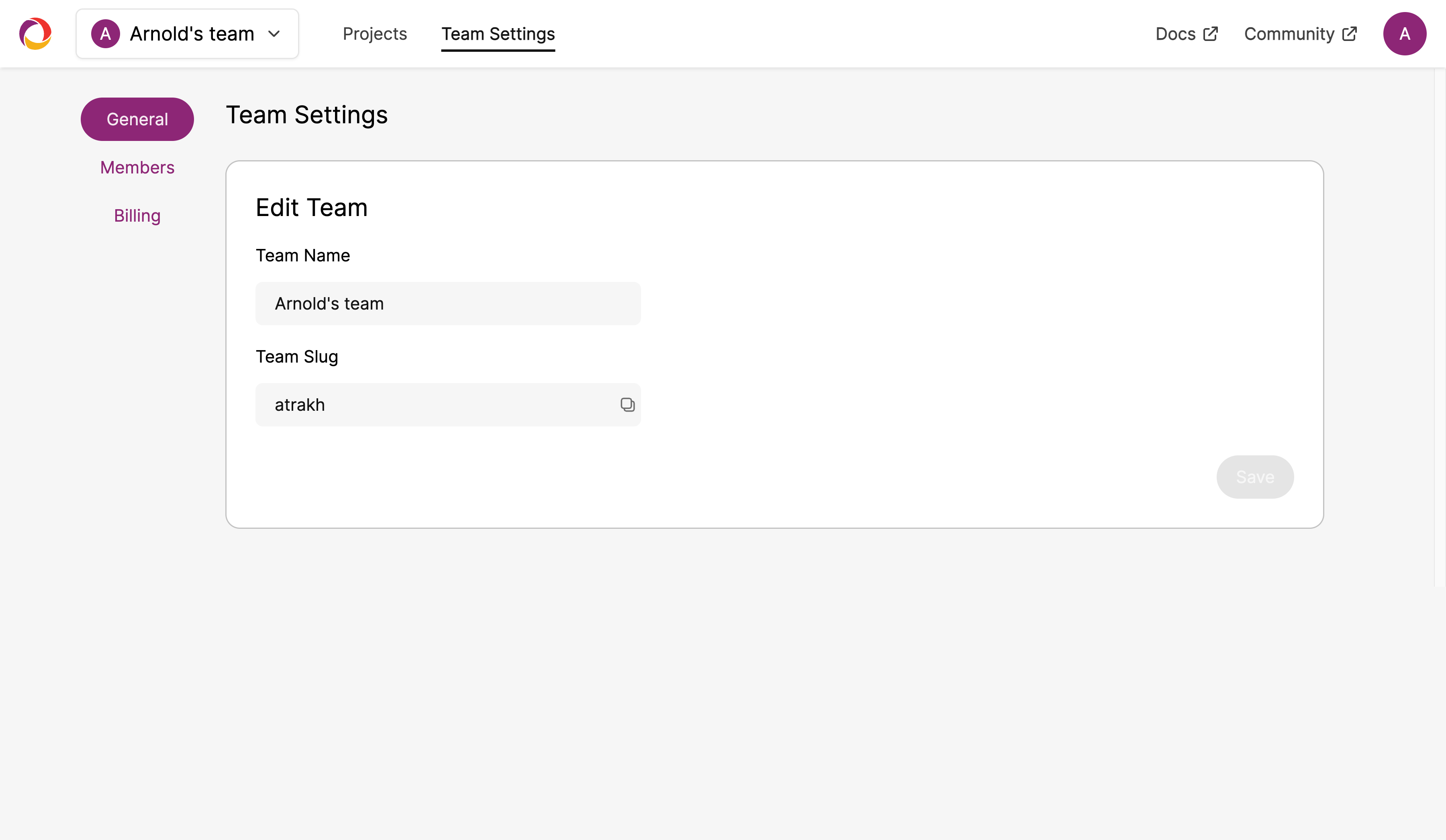
Task: Click the app logo in top-left corner
Action: [x=36, y=34]
